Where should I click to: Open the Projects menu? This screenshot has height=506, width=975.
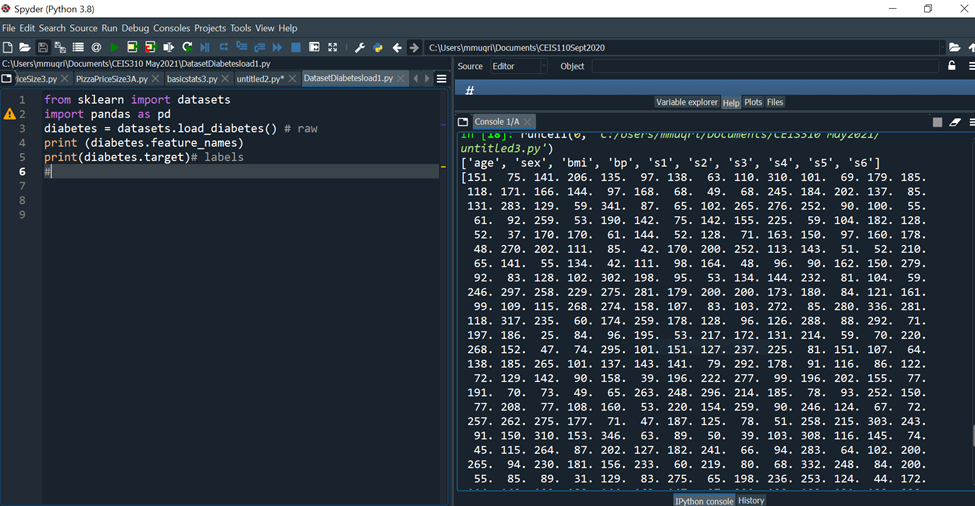[x=210, y=28]
